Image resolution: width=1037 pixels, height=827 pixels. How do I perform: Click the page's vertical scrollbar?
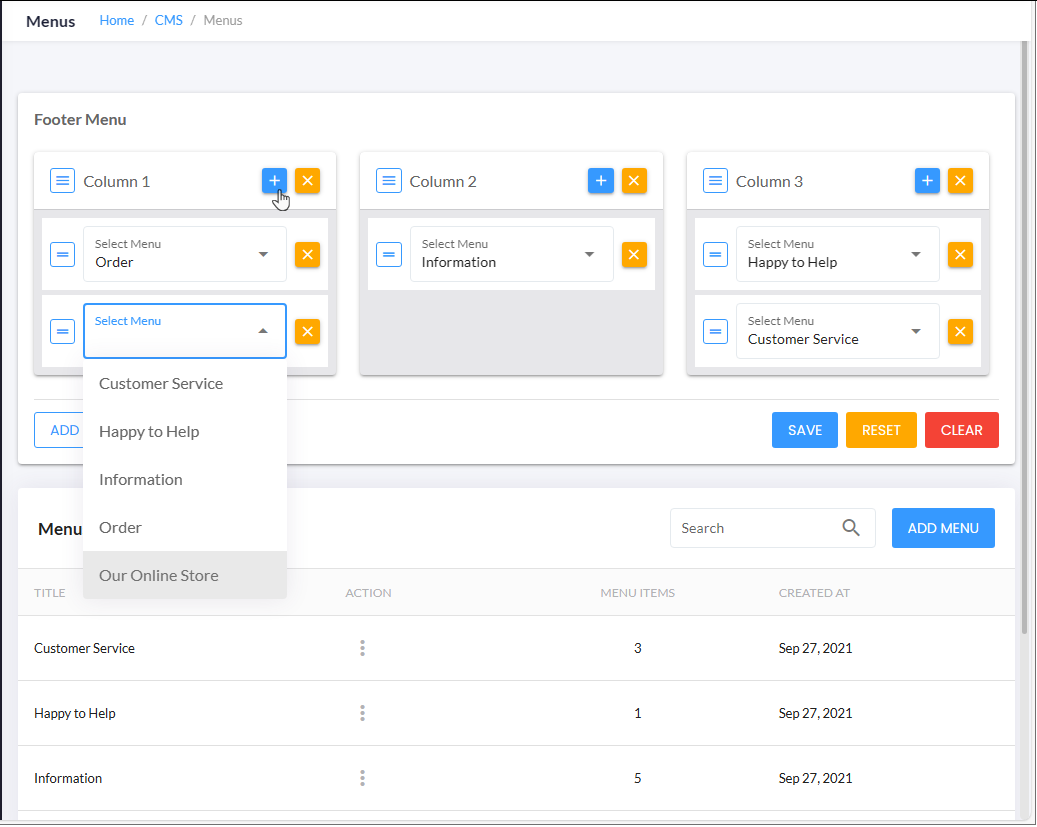(x=1024, y=337)
